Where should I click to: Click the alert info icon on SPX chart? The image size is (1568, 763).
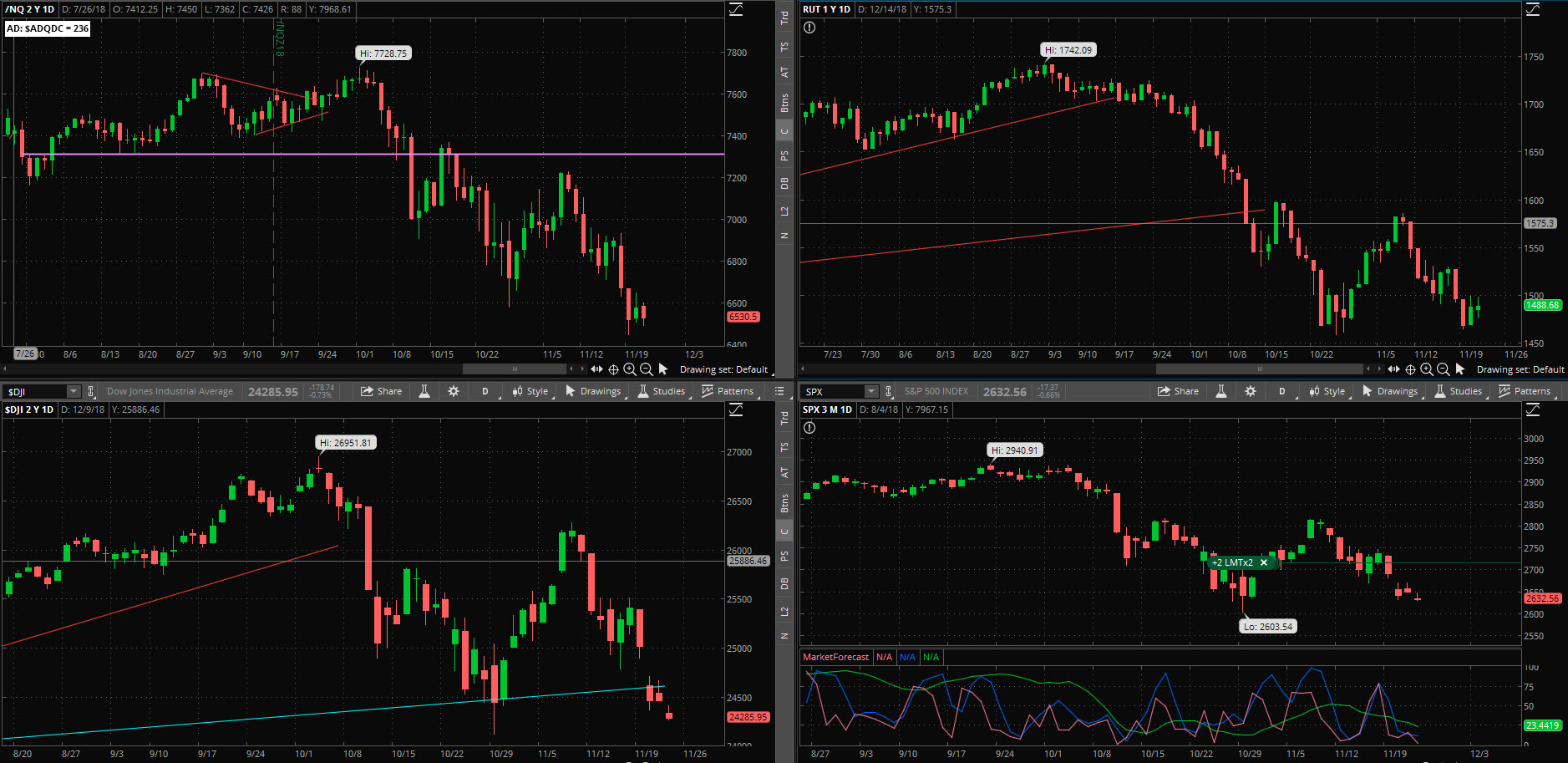pos(809,428)
